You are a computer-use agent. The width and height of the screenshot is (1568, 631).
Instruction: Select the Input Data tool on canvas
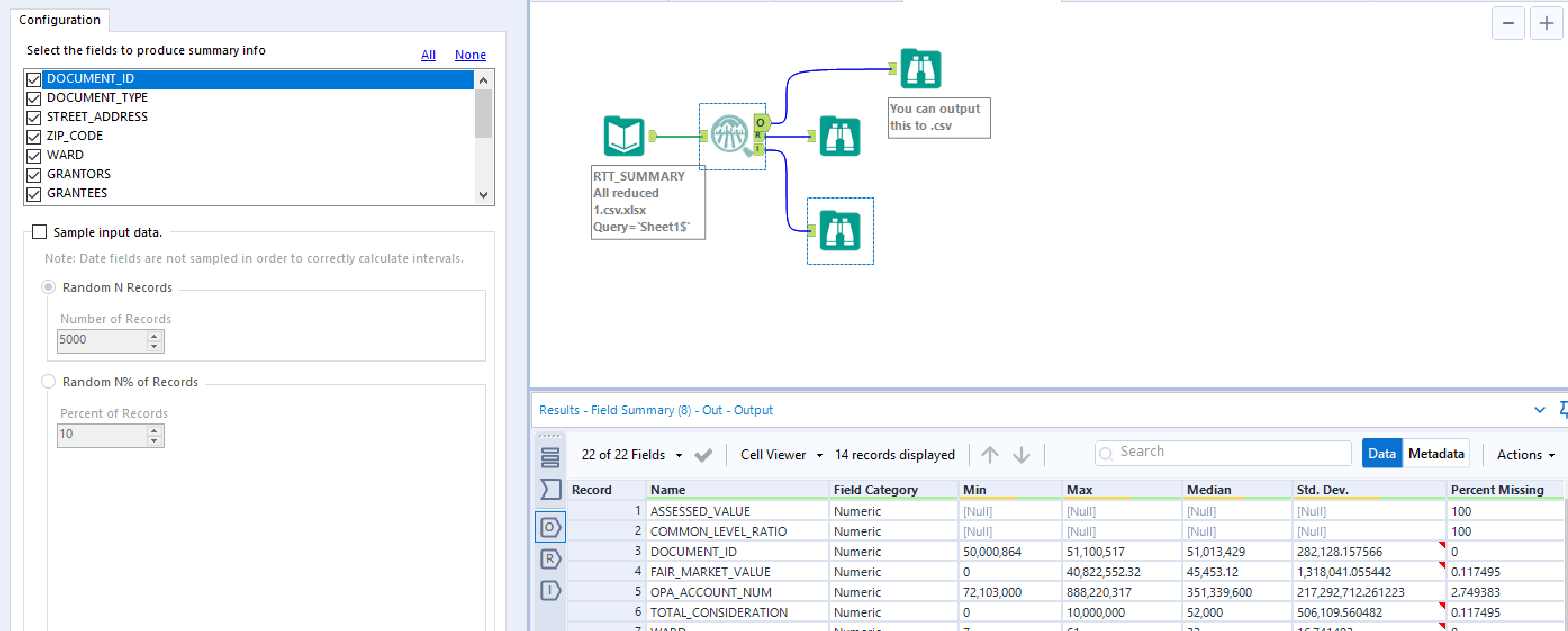[623, 136]
